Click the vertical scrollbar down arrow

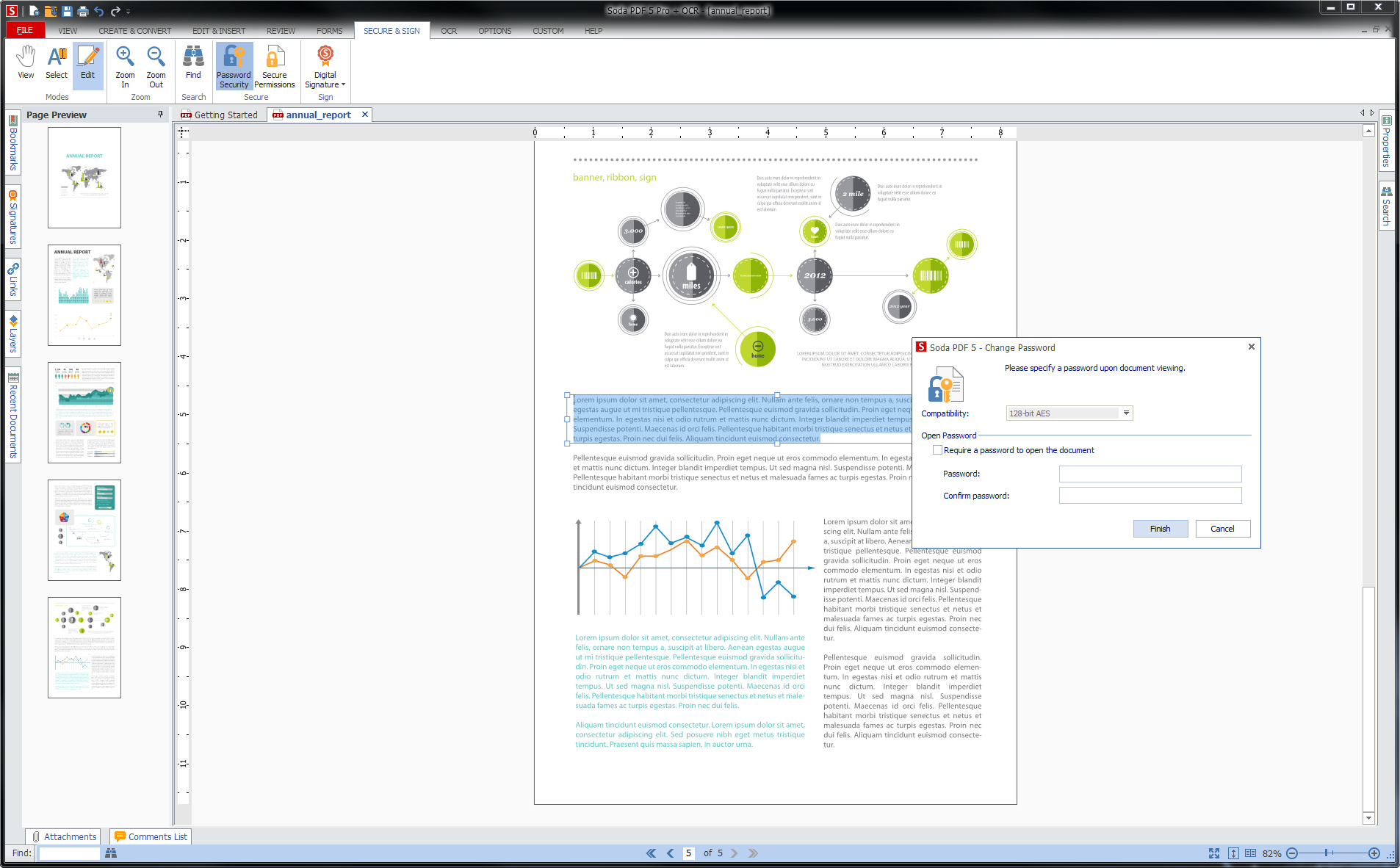click(x=1368, y=818)
